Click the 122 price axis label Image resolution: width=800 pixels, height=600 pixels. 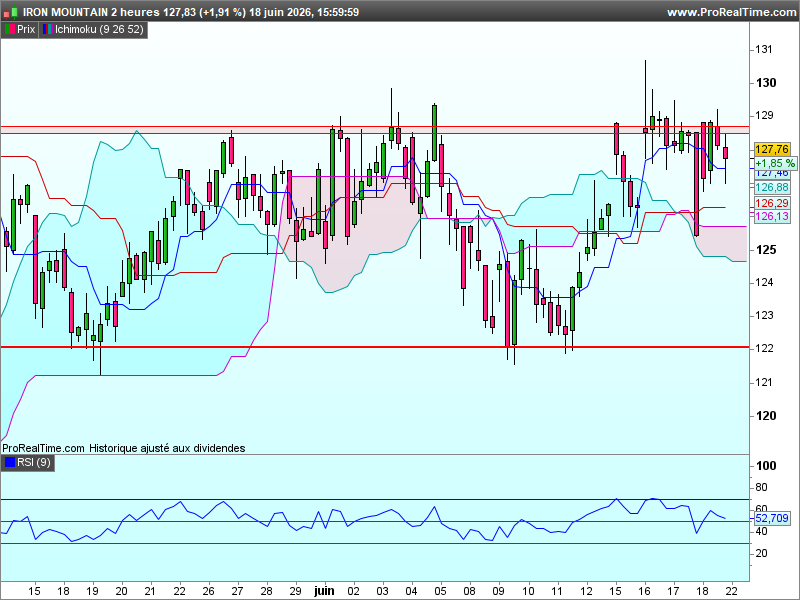(764, 348)
